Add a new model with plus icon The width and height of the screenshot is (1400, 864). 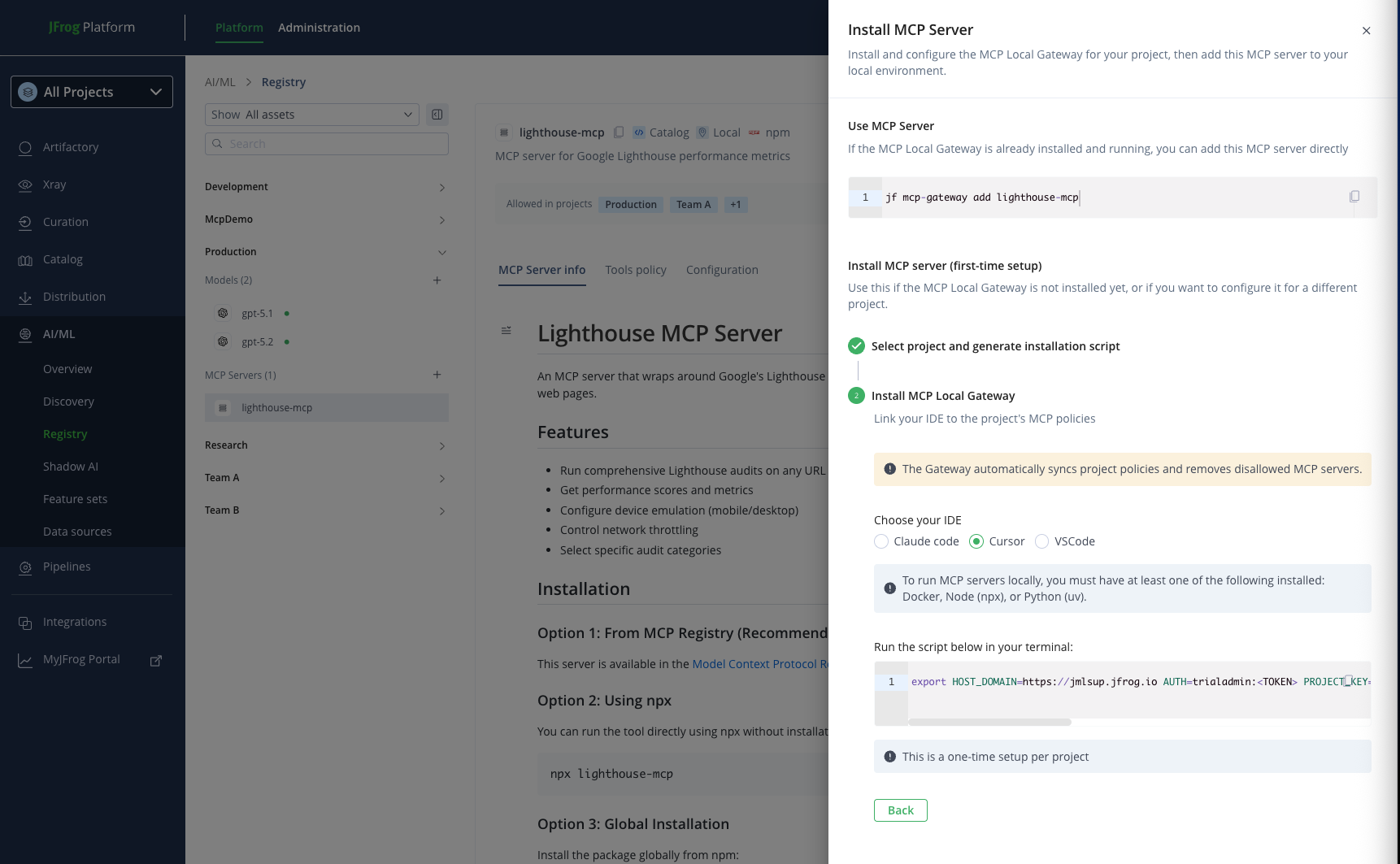437,280
